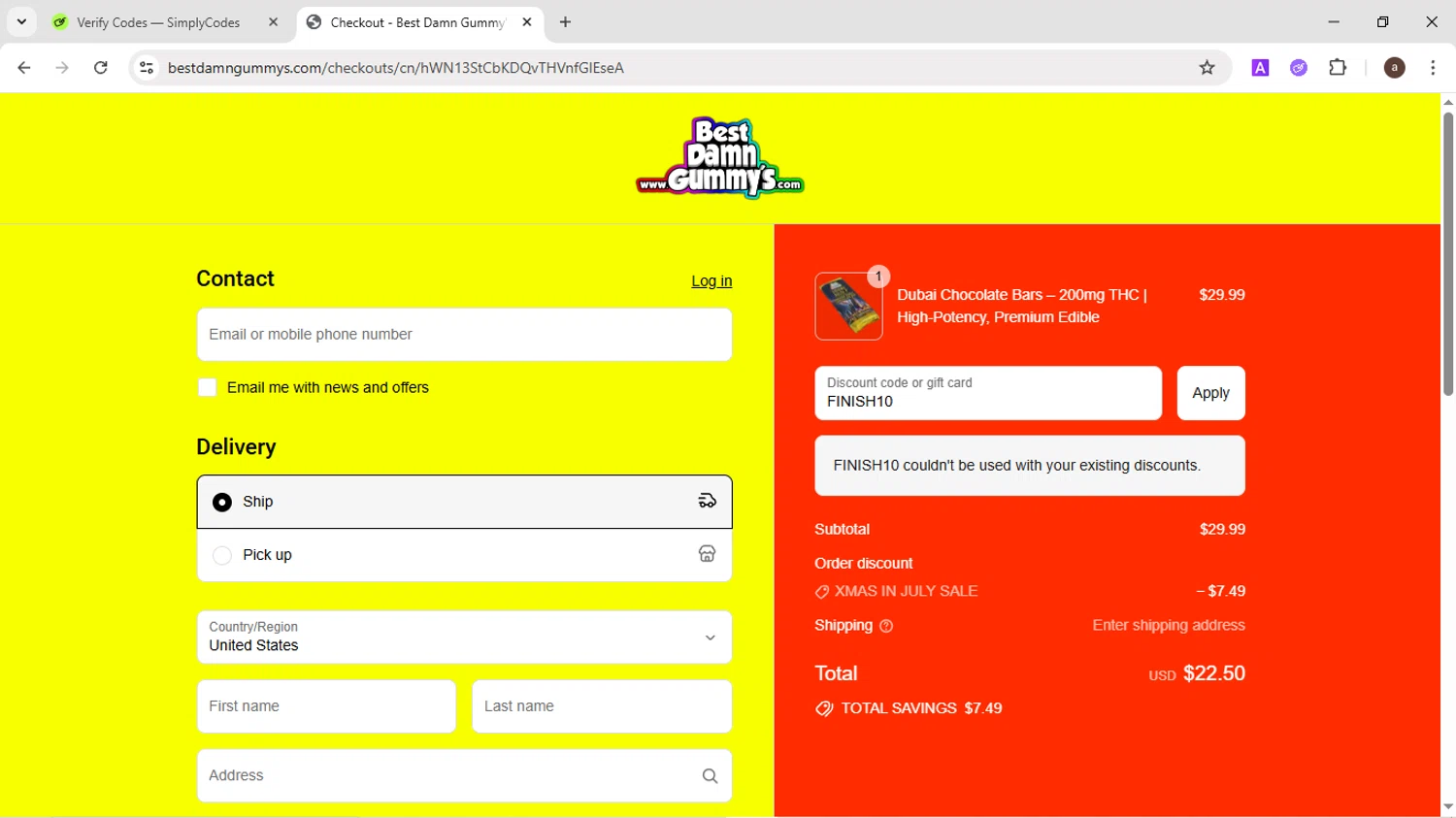Click the FINISH10 couldn't be used message

point(1030,466)
